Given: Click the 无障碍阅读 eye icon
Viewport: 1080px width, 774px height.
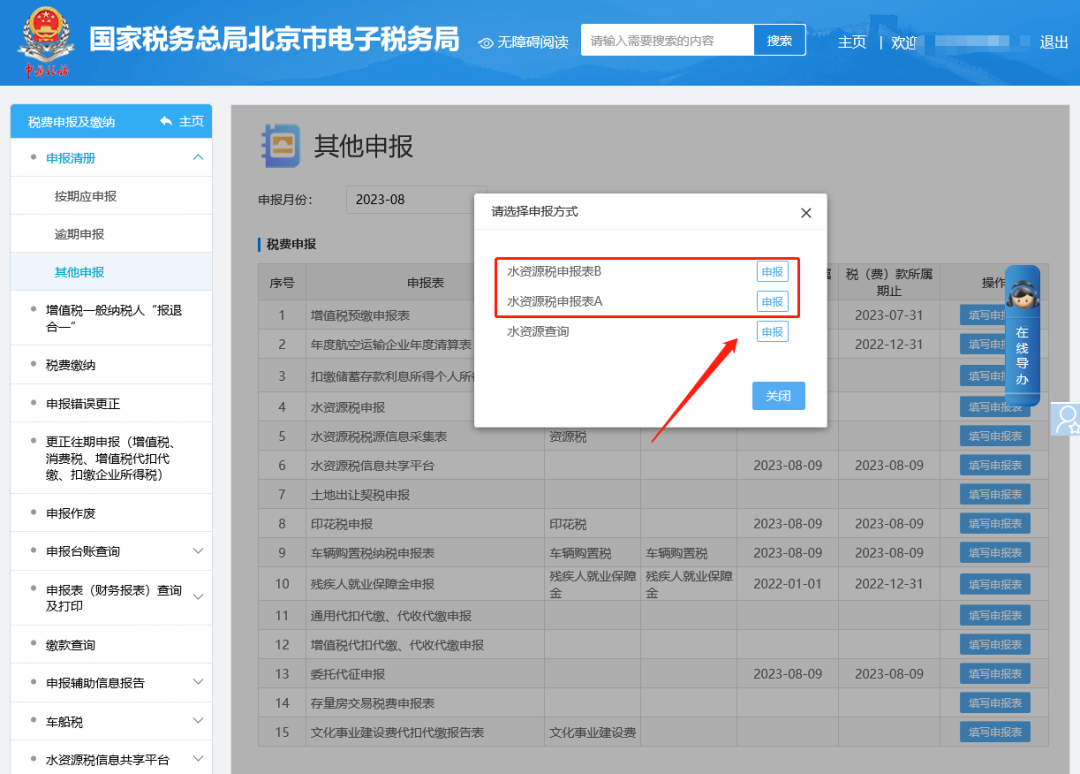Looking at the screenshot, I should pos(486,43).
